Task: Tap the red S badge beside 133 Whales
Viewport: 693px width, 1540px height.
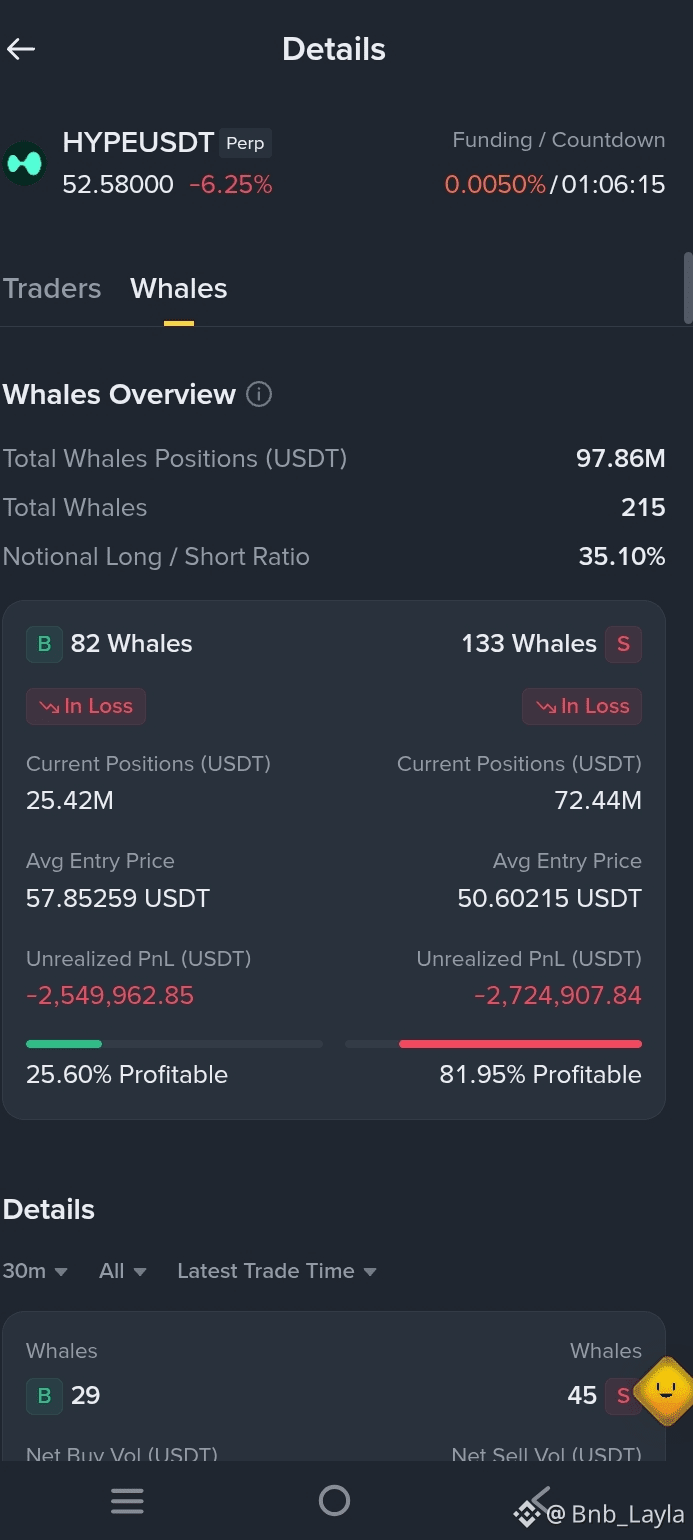Action: (x=623, y=644)
